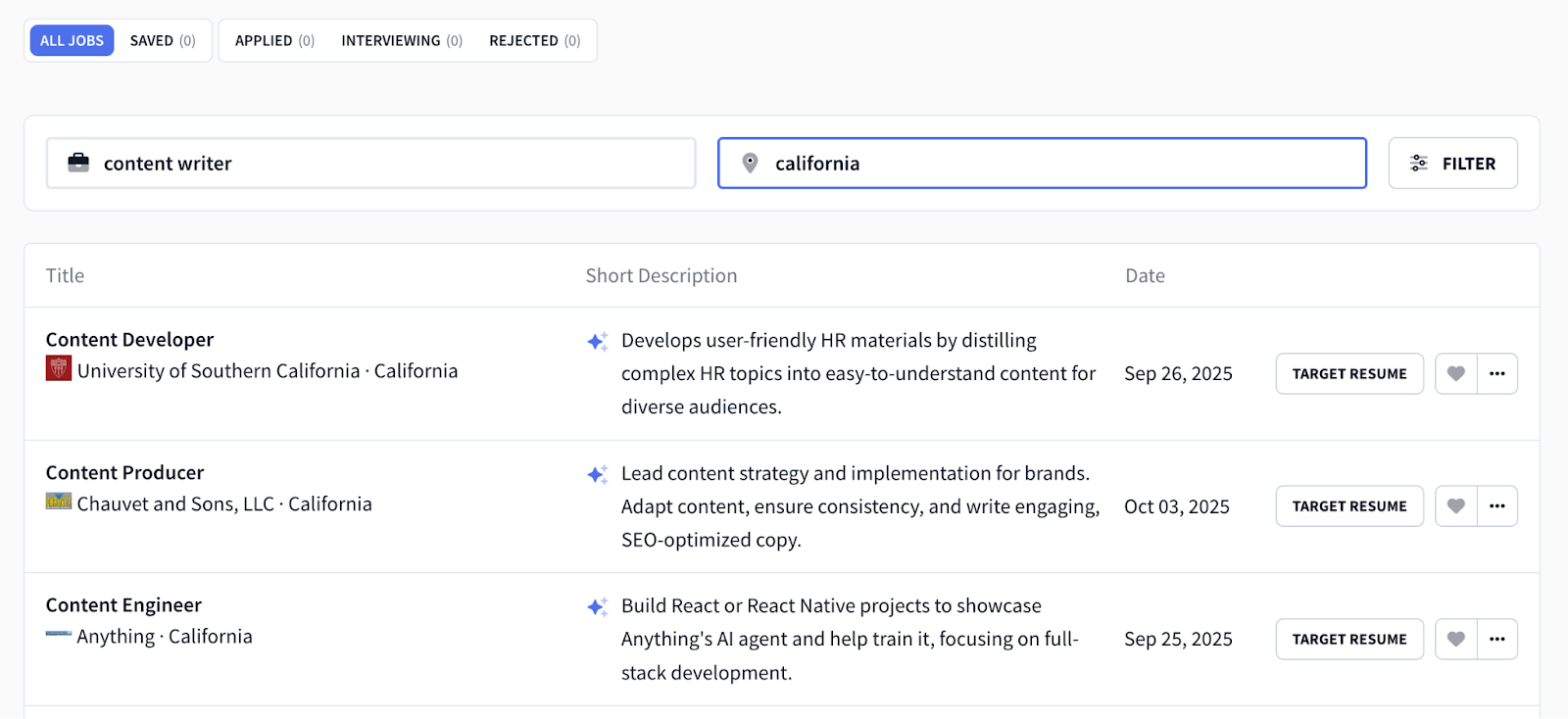Click the React Native projects description text
The height and width of the screenshot is (719, 1568).
tap(850, 639)
